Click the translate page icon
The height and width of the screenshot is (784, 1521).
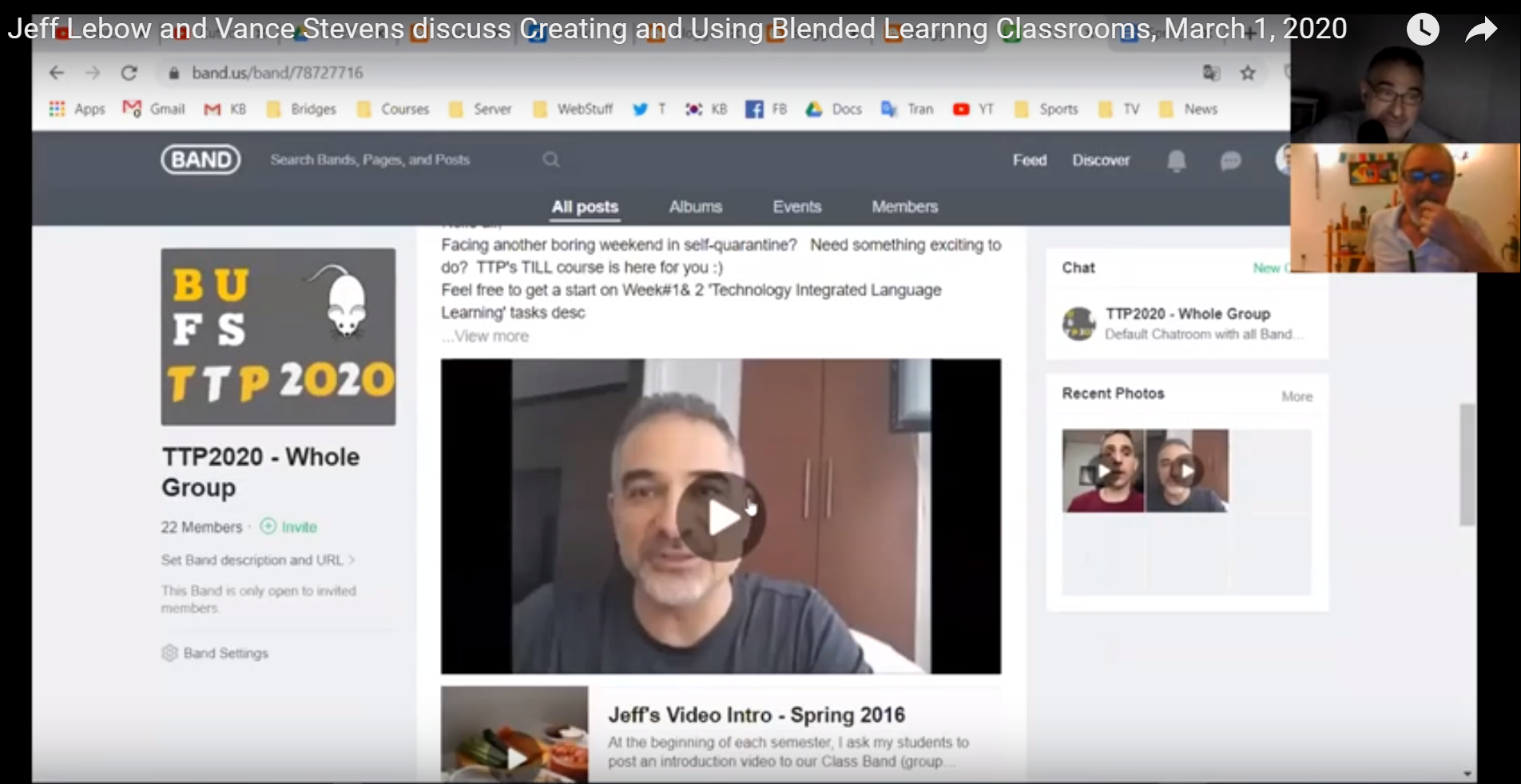[x=1211, y=73]
